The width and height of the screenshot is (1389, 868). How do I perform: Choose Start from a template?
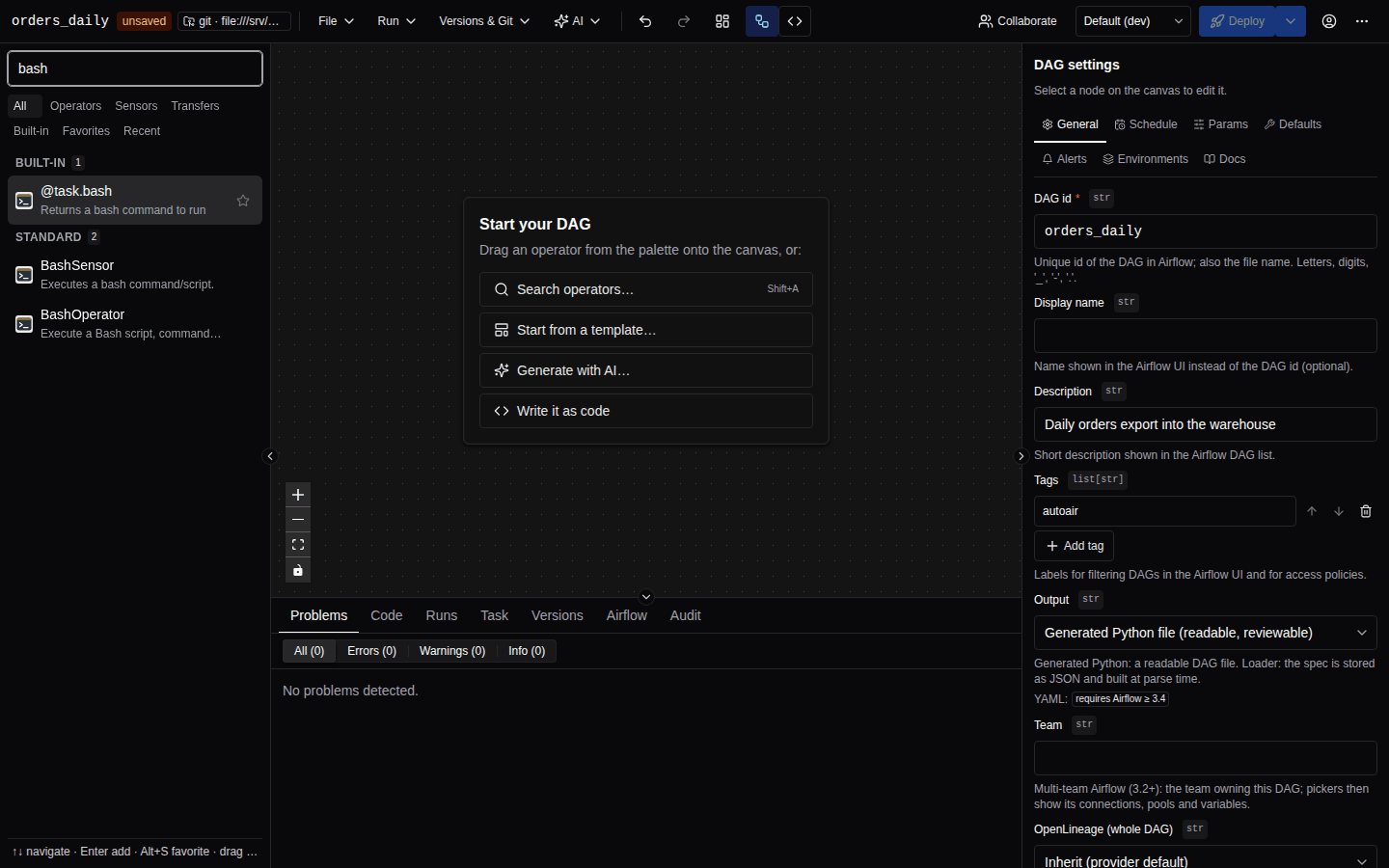point(646,330)
